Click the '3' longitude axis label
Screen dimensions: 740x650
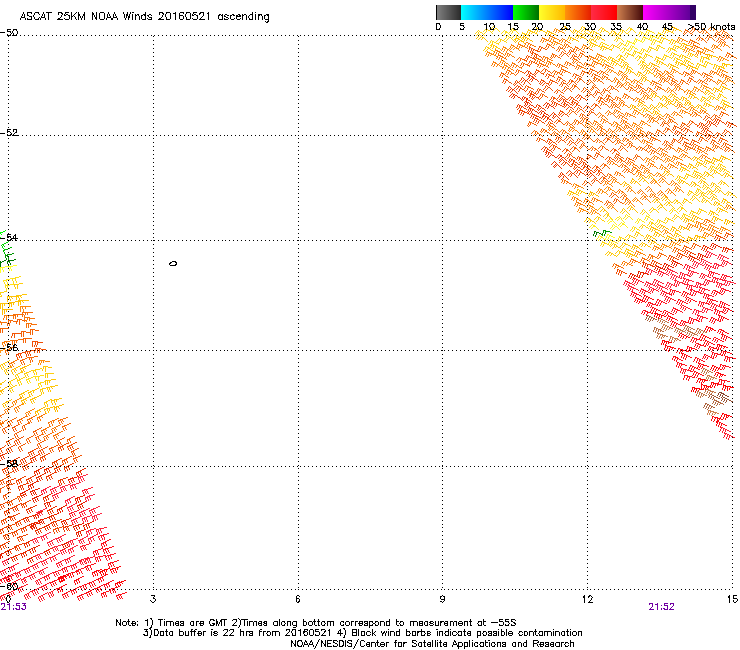153,599
